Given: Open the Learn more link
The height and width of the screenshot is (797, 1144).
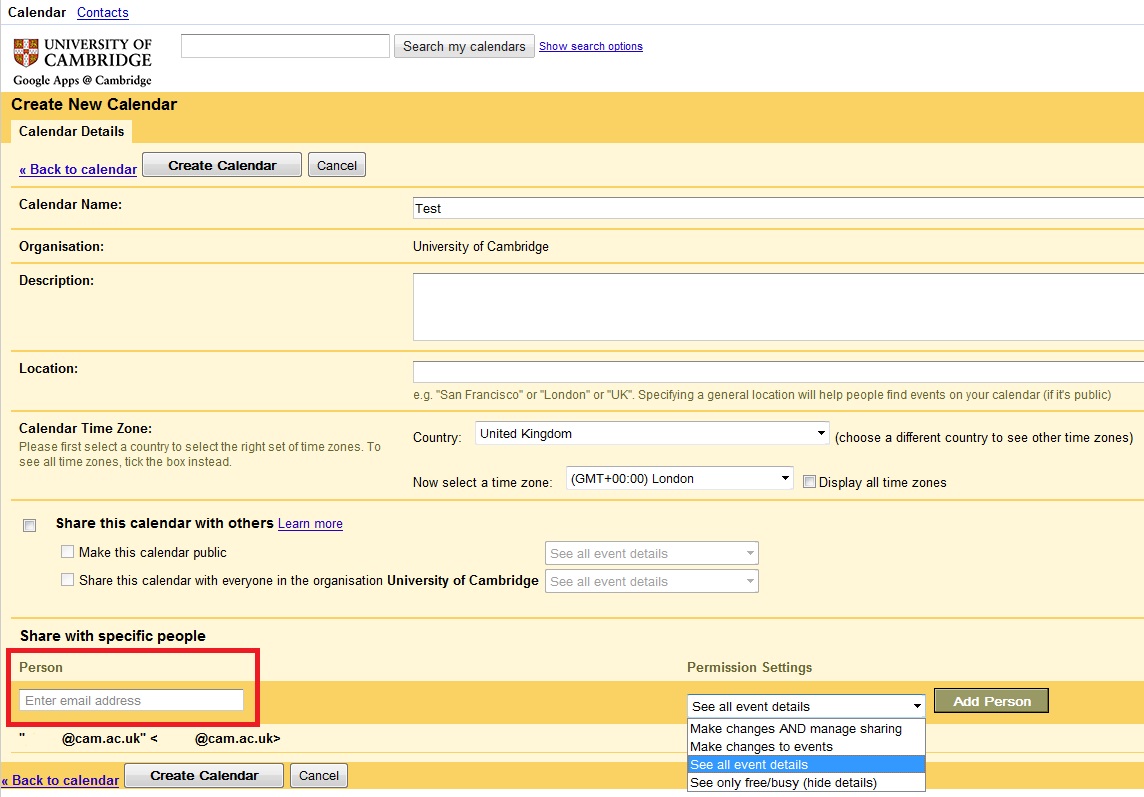Looking at the screenshot, I should pos(310,523).
